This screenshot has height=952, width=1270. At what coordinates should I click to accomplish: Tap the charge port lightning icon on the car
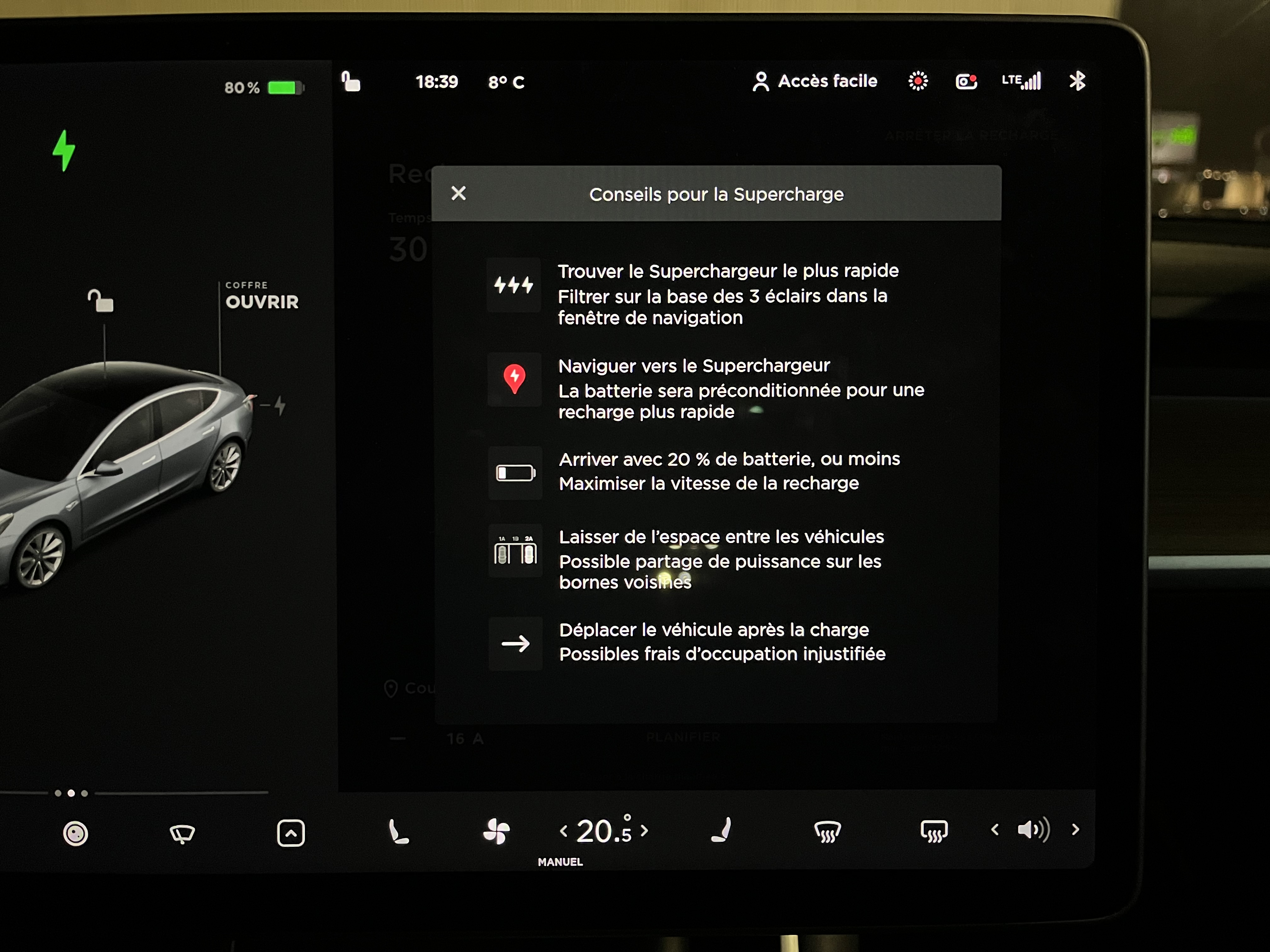coord(280,405)
